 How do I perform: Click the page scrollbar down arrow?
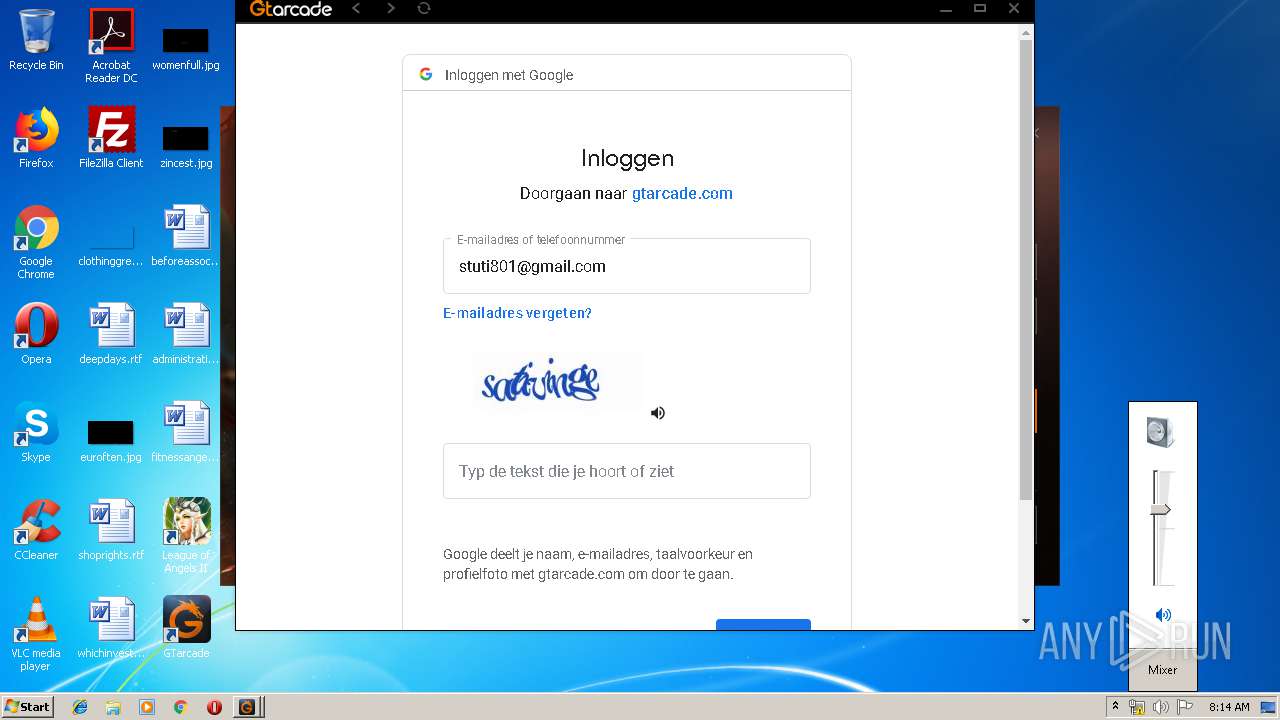(1025, 621)
